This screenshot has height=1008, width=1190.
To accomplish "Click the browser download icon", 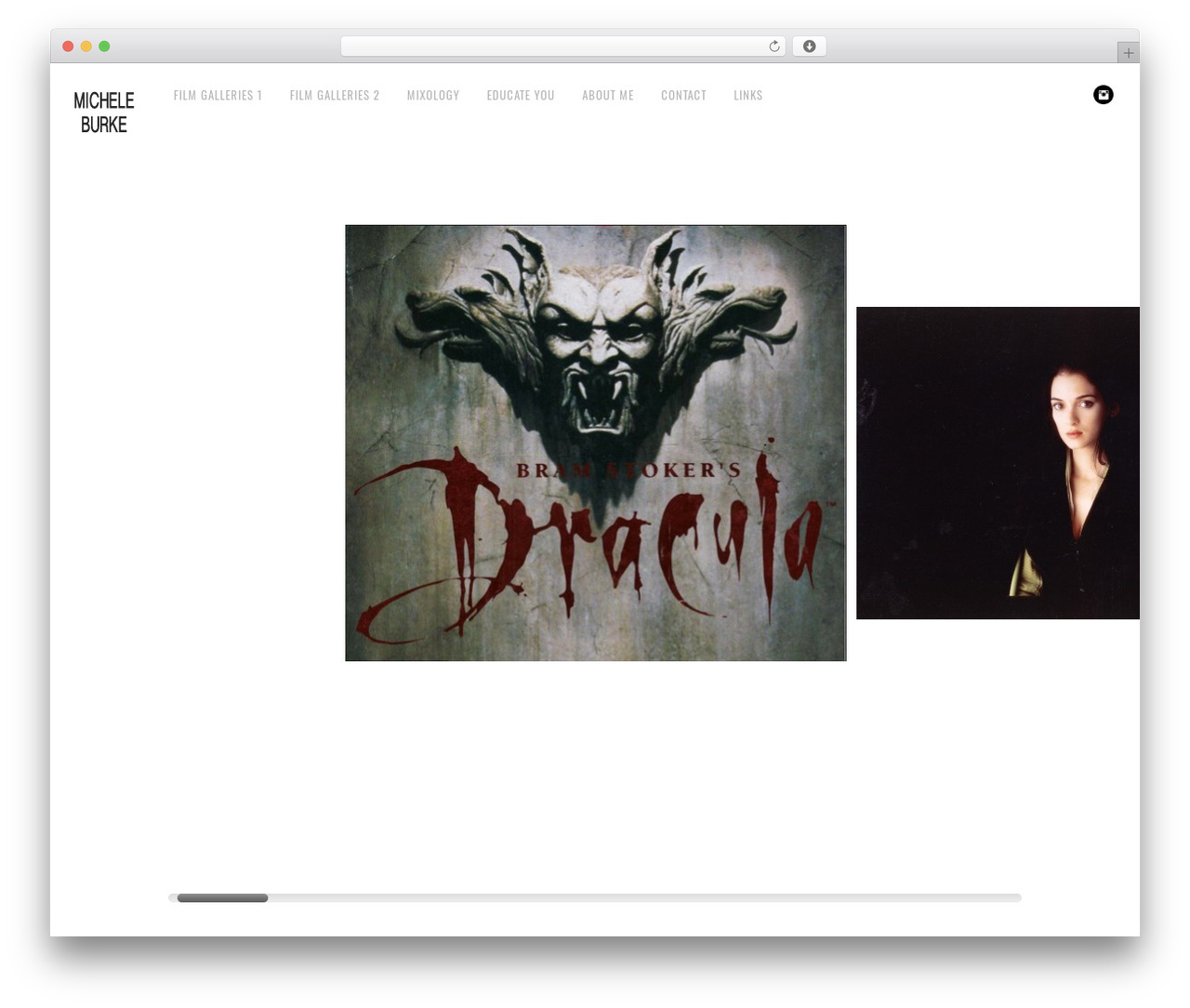I will coord(810,46).
